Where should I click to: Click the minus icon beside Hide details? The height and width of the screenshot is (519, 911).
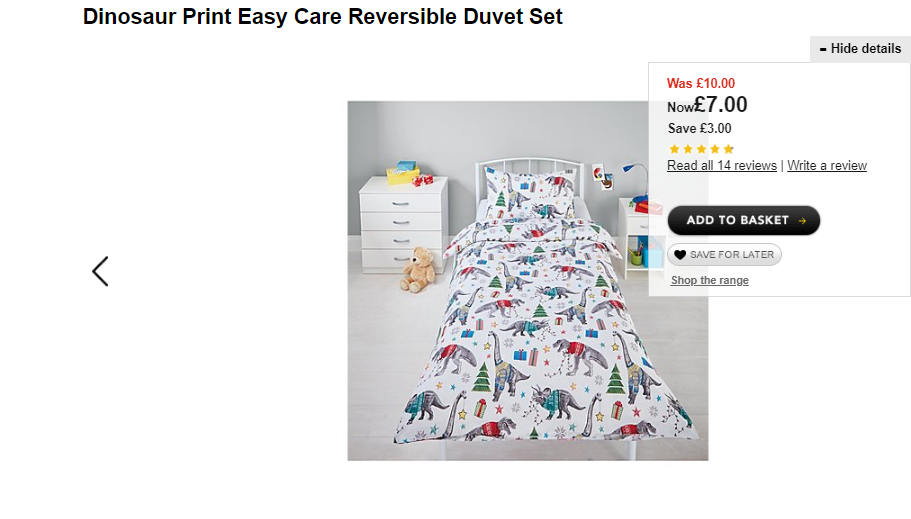click(823, 49)
